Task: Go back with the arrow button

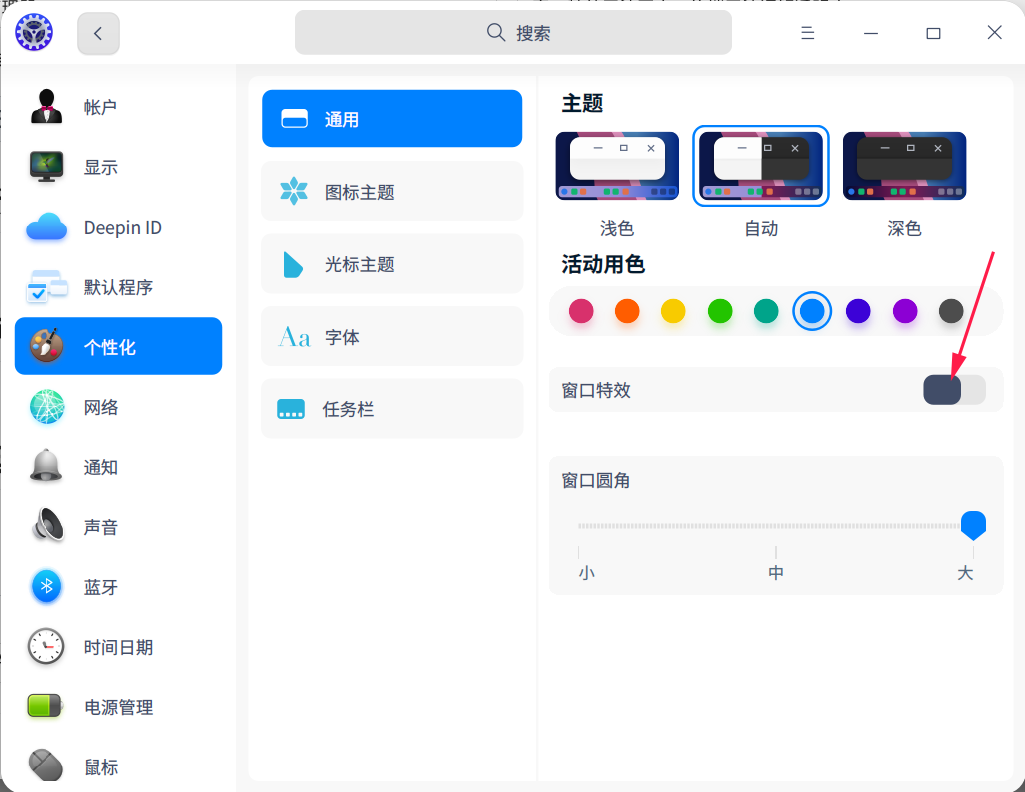Action: [x=98, y=33]
